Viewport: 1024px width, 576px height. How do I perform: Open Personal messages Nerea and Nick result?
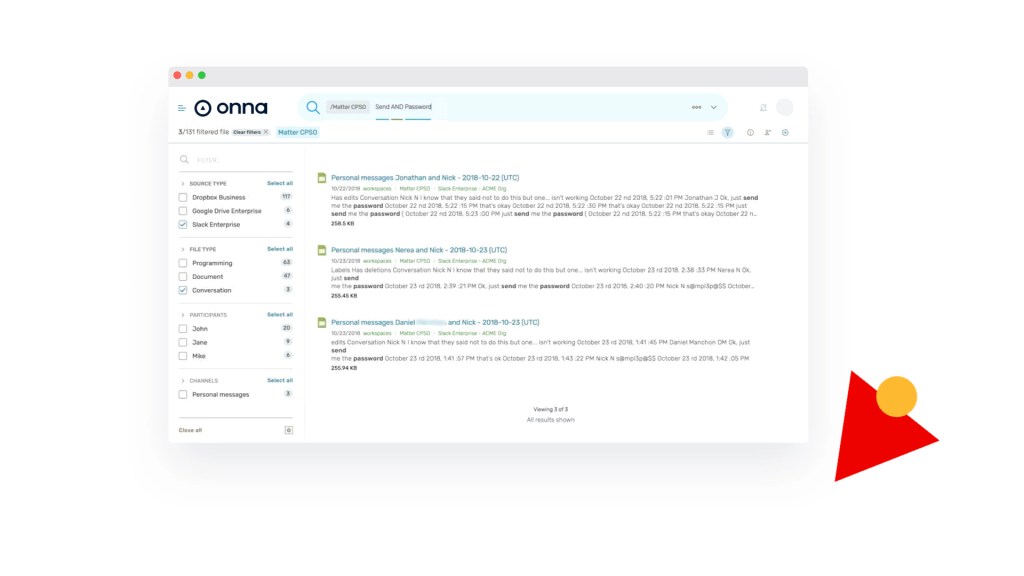[x=419, y=250]
